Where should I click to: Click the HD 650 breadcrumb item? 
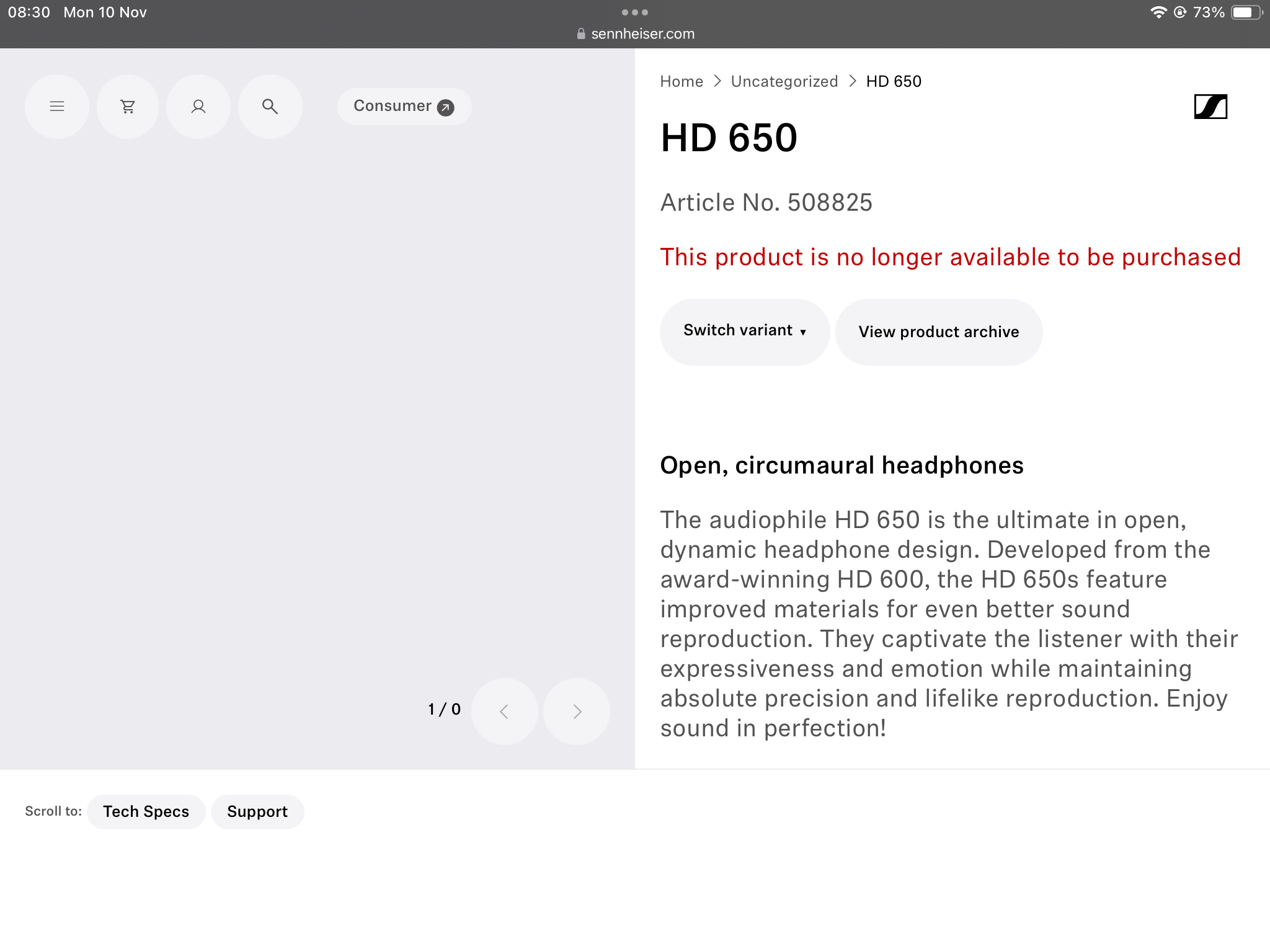[893, 81]
